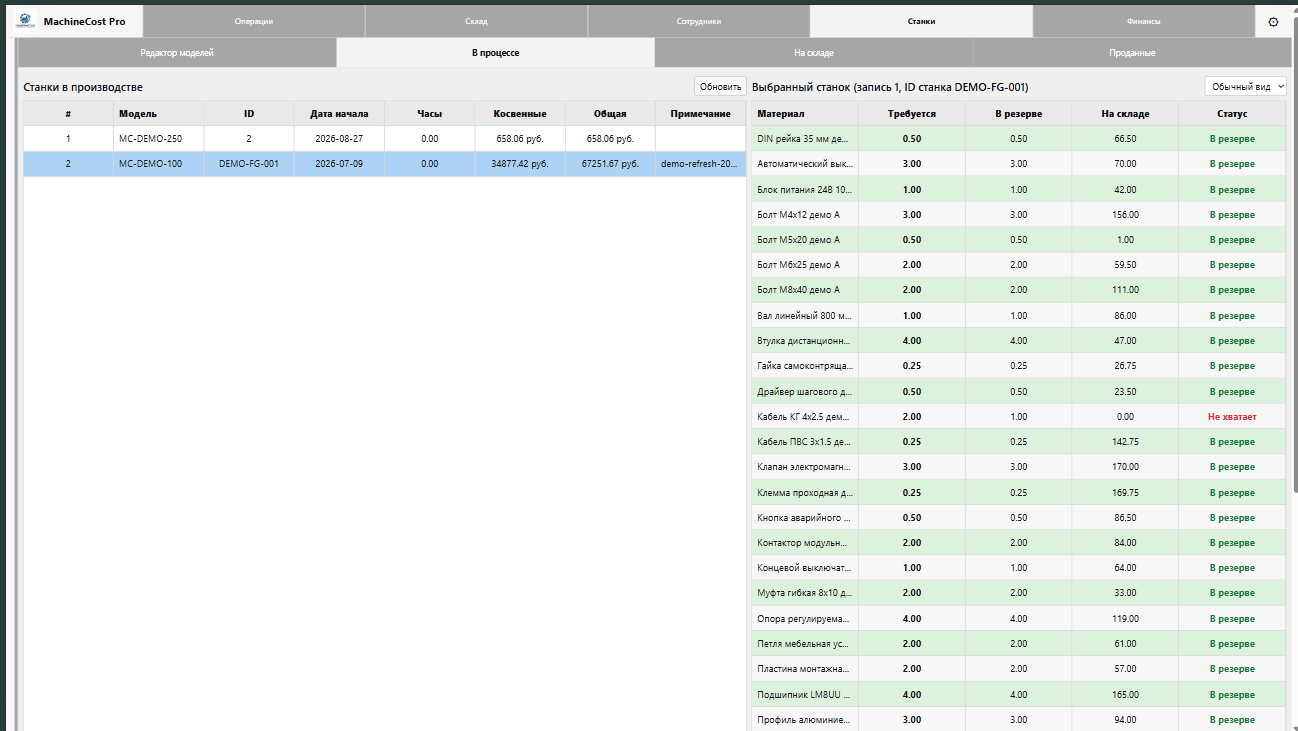Open the Редактор моделей subtab
This screenshot has width=1298, height=731.
pyautogui.click(x=177, y=52)
